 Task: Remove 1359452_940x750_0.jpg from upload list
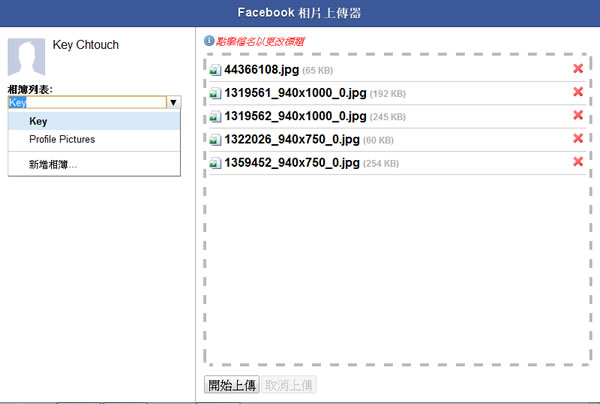pyautogui.click(x=577, y=162)
